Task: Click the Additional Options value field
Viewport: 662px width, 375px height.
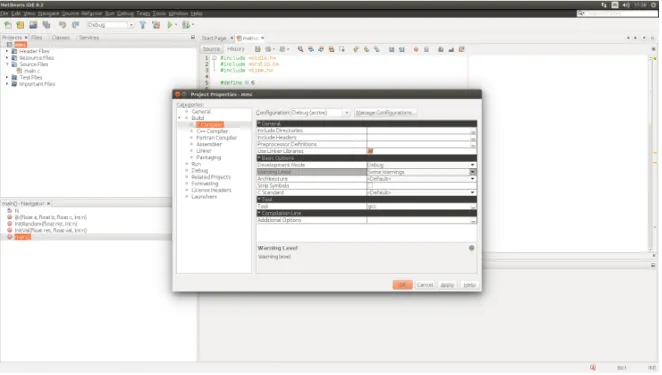Action: (418, 220)
